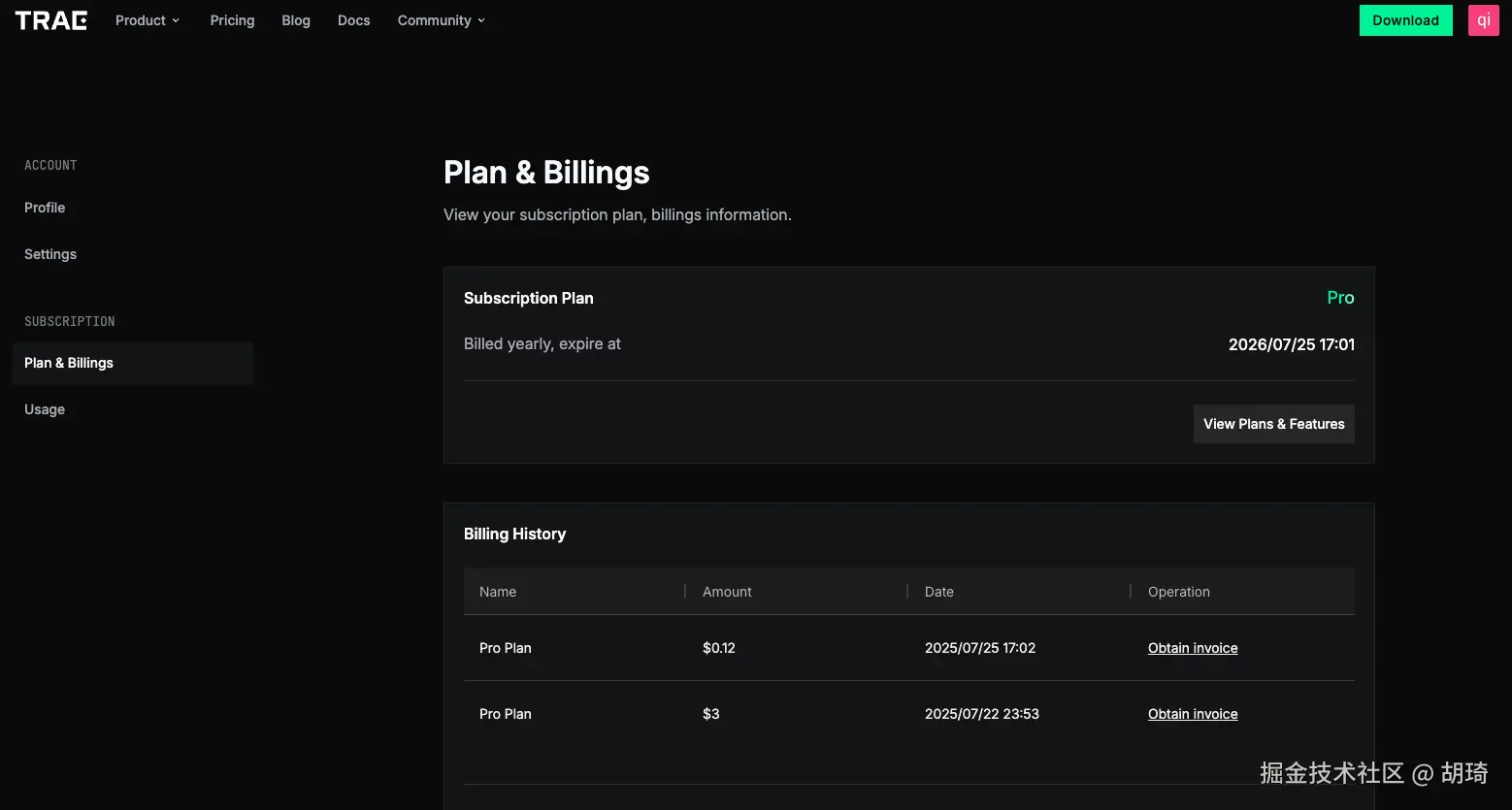Expand the Community dropdown menu
1512x810 pixels.
point(441,20)
